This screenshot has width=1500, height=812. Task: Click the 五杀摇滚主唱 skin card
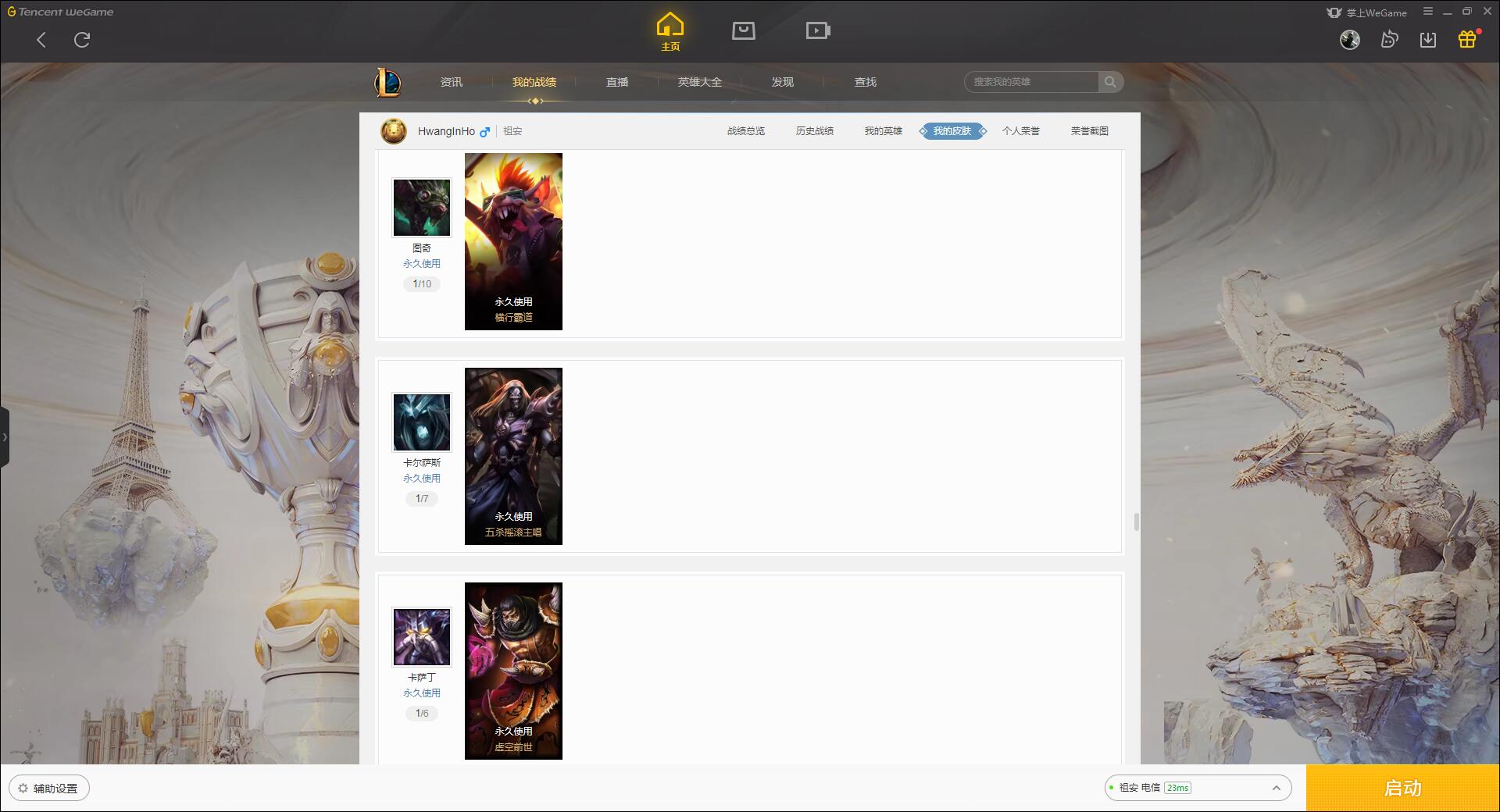coord(513,456)
